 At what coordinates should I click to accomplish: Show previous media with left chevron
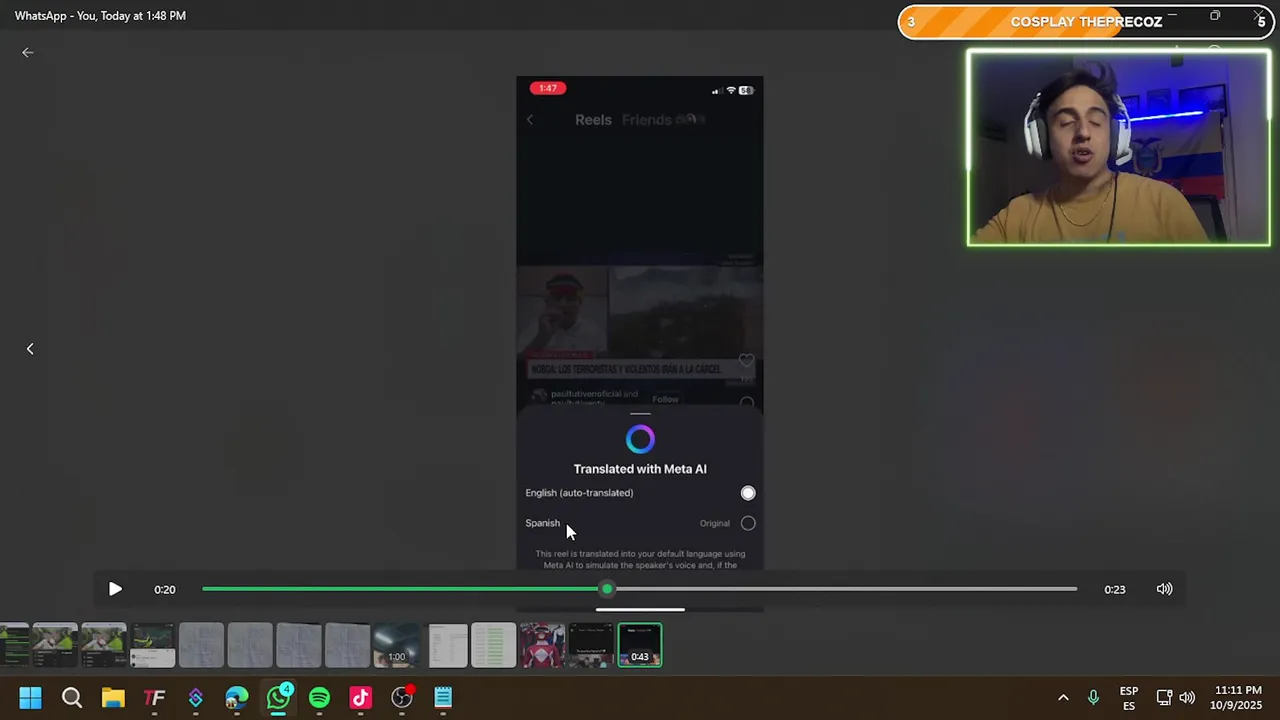pos(30,348)
